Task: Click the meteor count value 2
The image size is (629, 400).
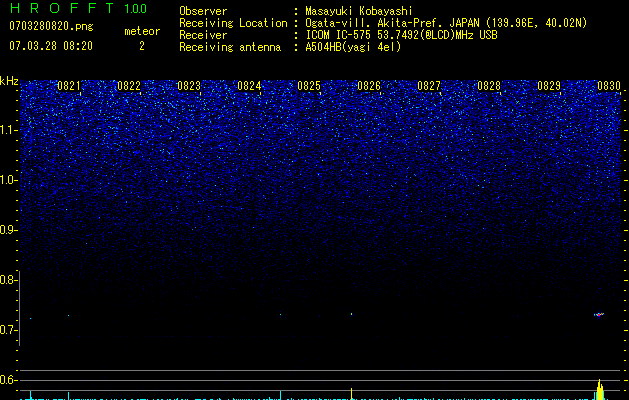Action: tap(142, 46)
